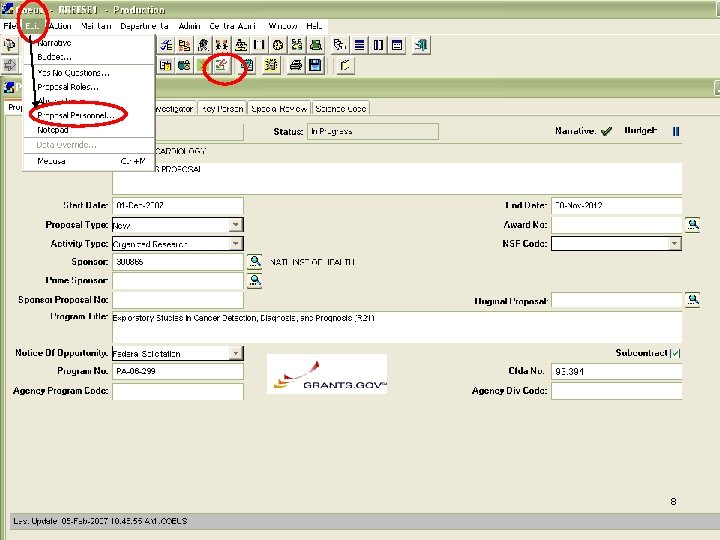
Task: Click the Sponsor code field
Action: click(178, 262)
